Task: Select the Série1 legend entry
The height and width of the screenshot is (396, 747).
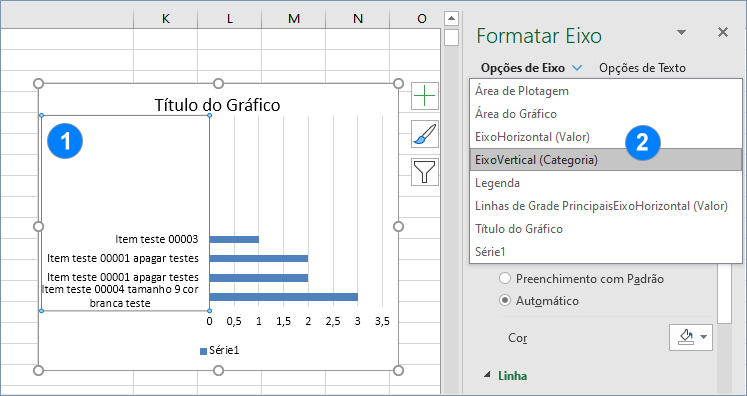Action: click(219, 351)
